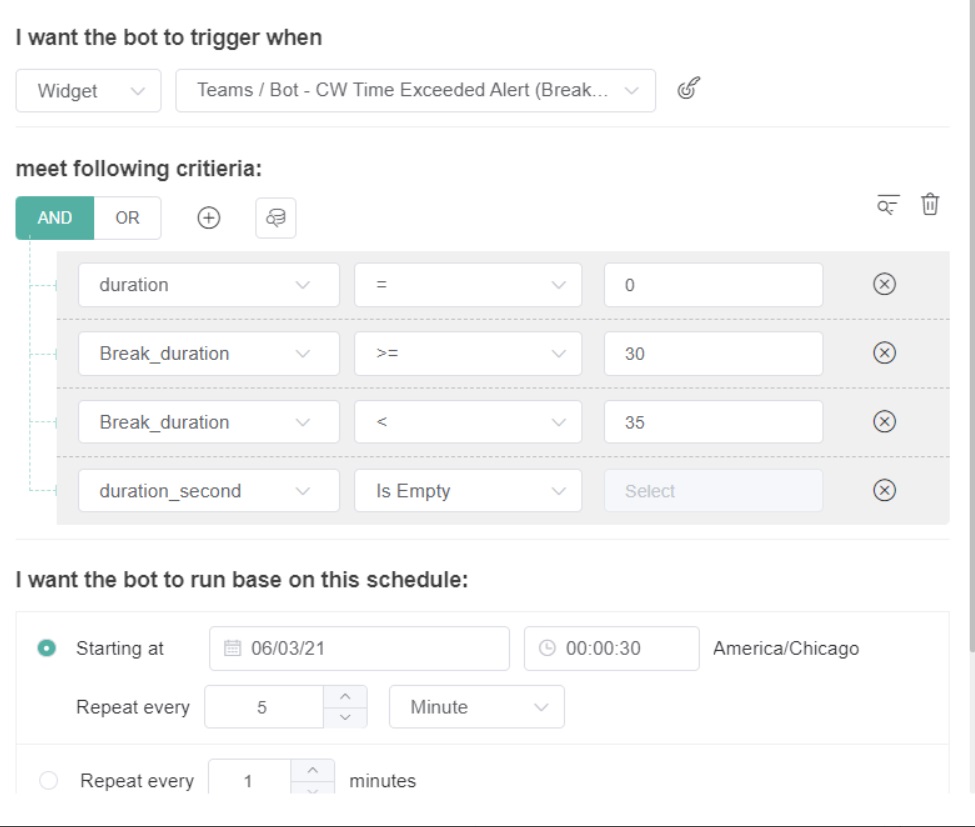Open the Widget type dropdown
Screen dimensions: 975x827
coord(88,91)
